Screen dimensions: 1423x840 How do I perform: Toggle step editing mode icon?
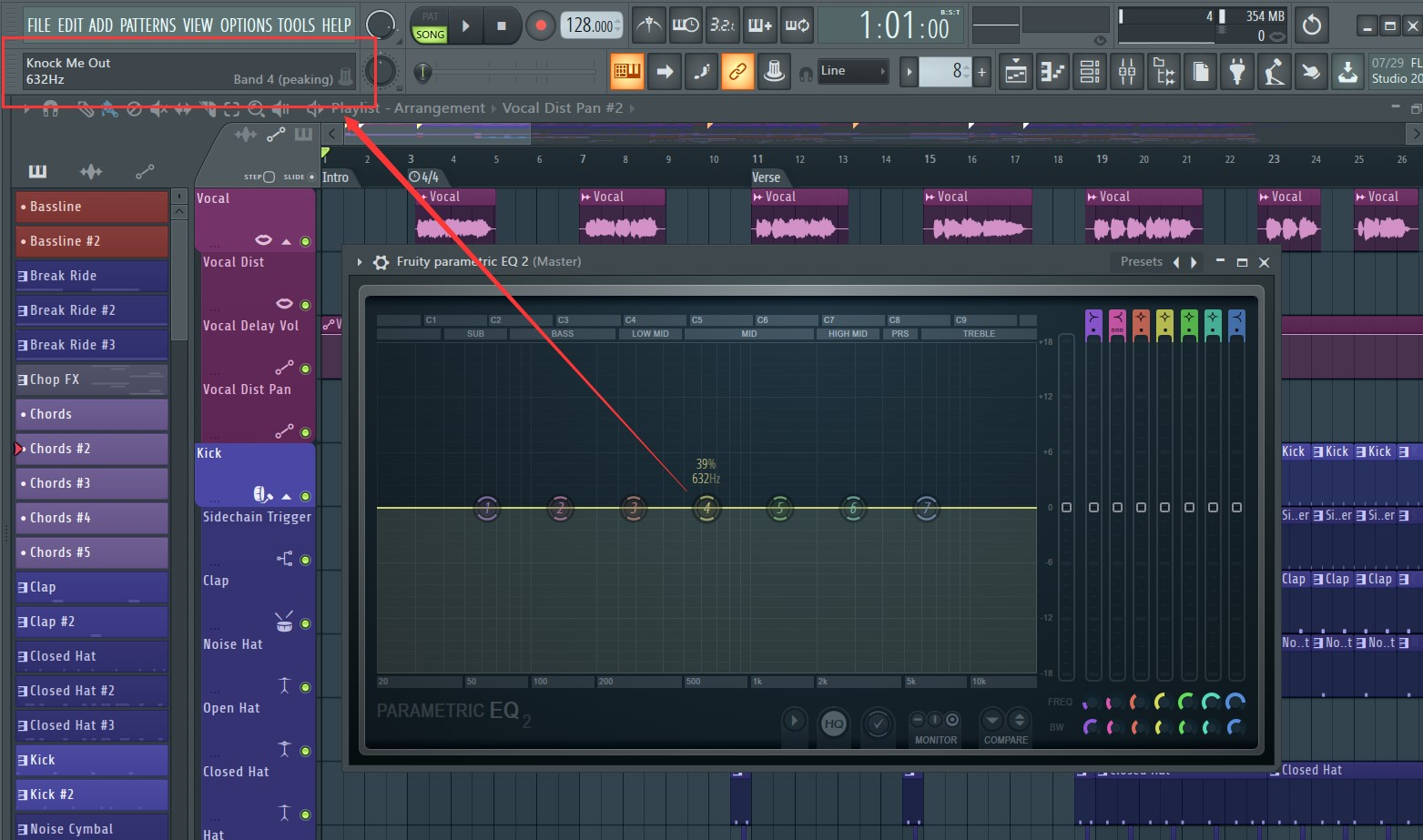pos(701,71)
